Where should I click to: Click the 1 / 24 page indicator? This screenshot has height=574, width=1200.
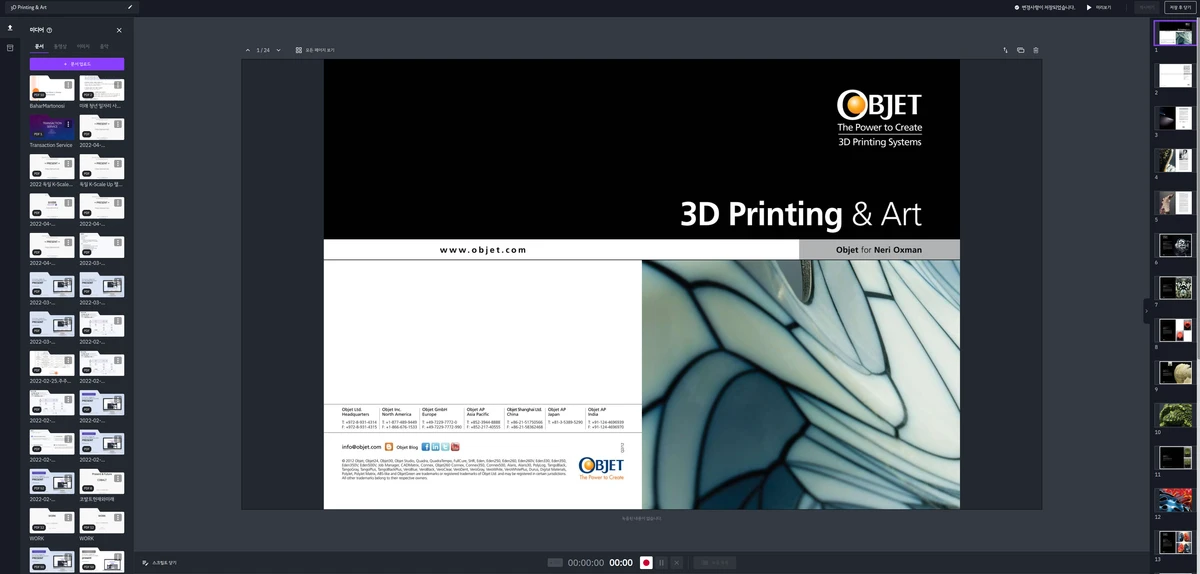coord(263,50)
